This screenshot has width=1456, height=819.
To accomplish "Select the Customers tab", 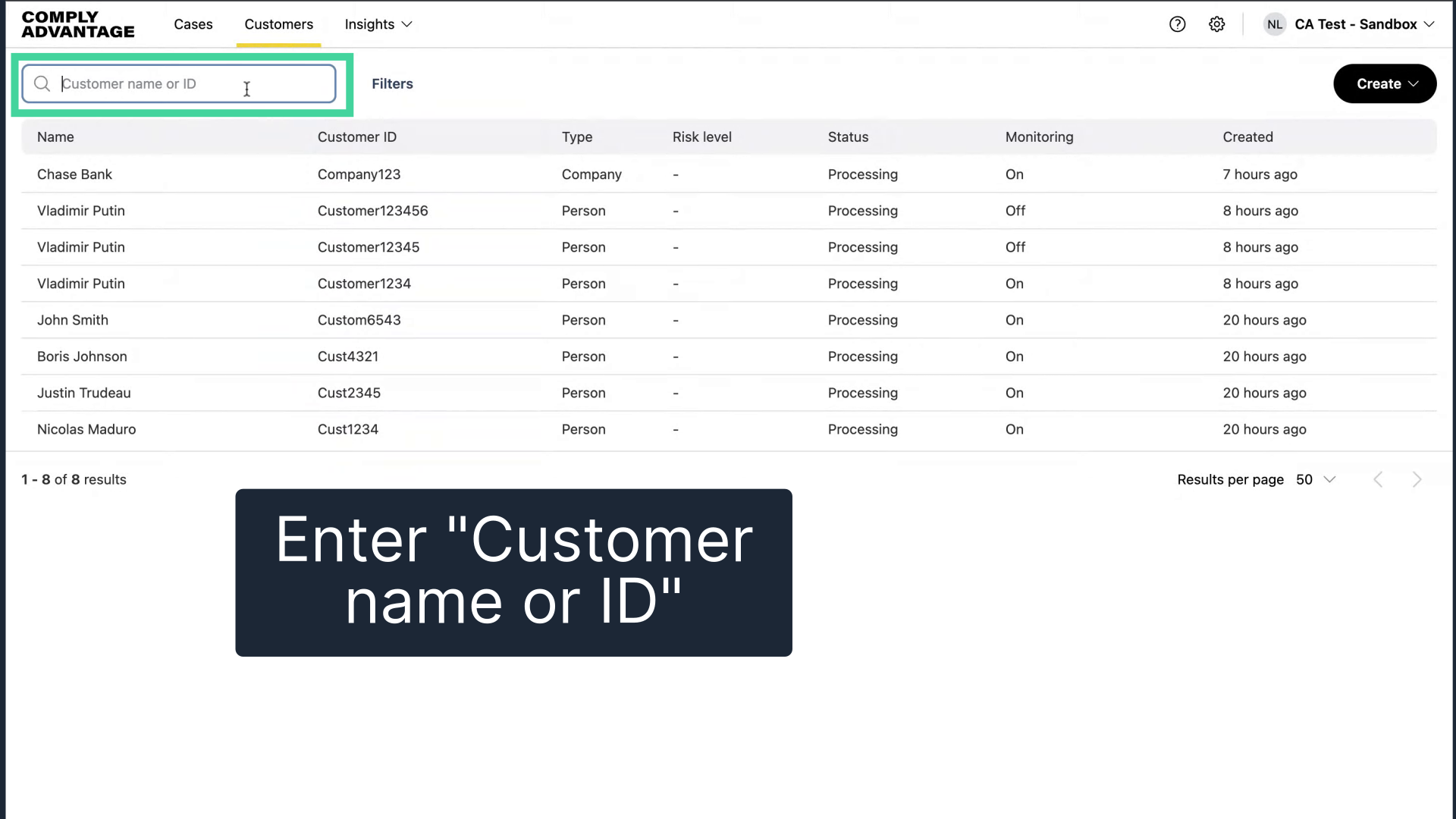I will 278,24.
